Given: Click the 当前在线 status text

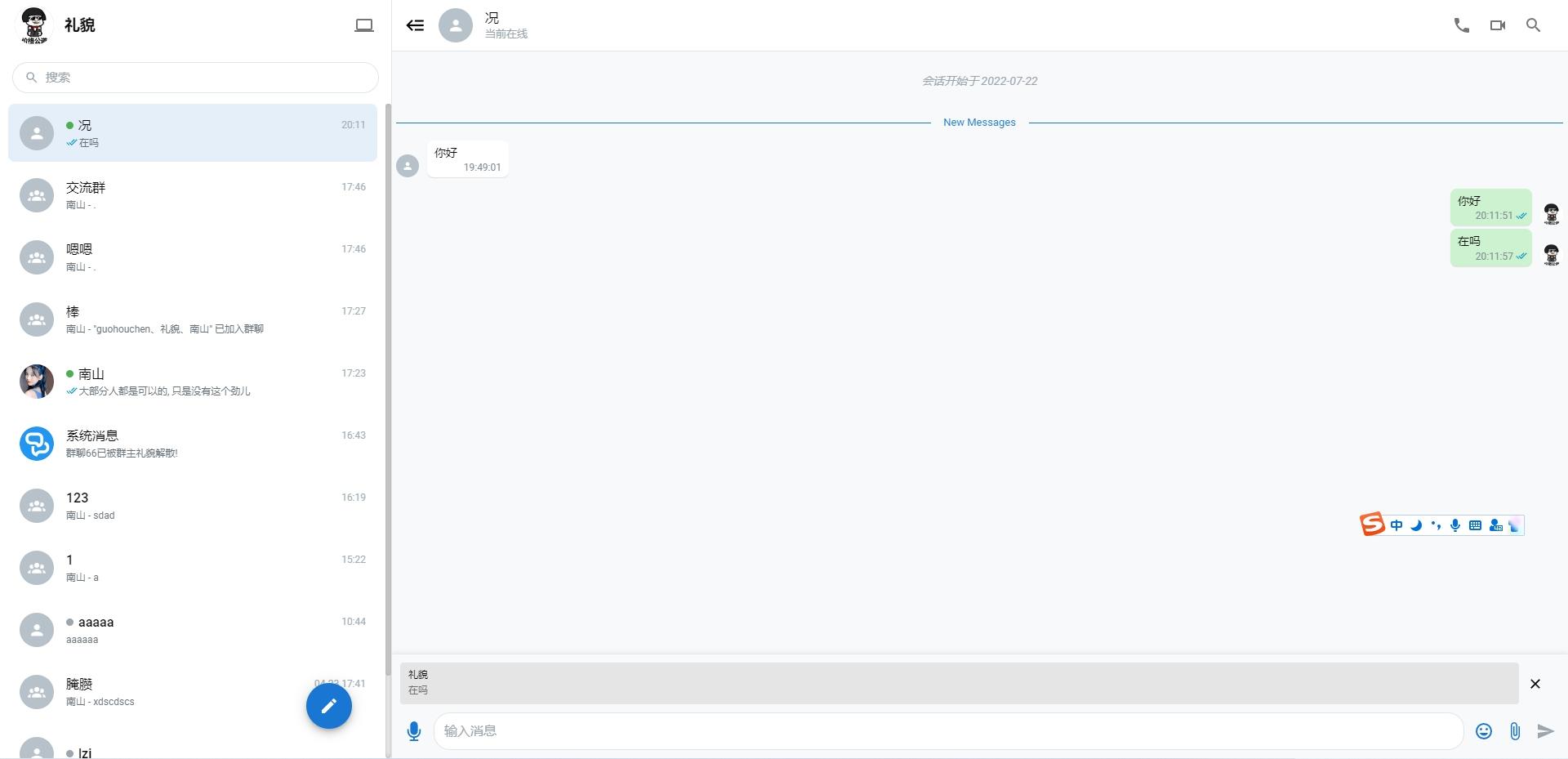Looking at the screenshot, I should [506, 34].
